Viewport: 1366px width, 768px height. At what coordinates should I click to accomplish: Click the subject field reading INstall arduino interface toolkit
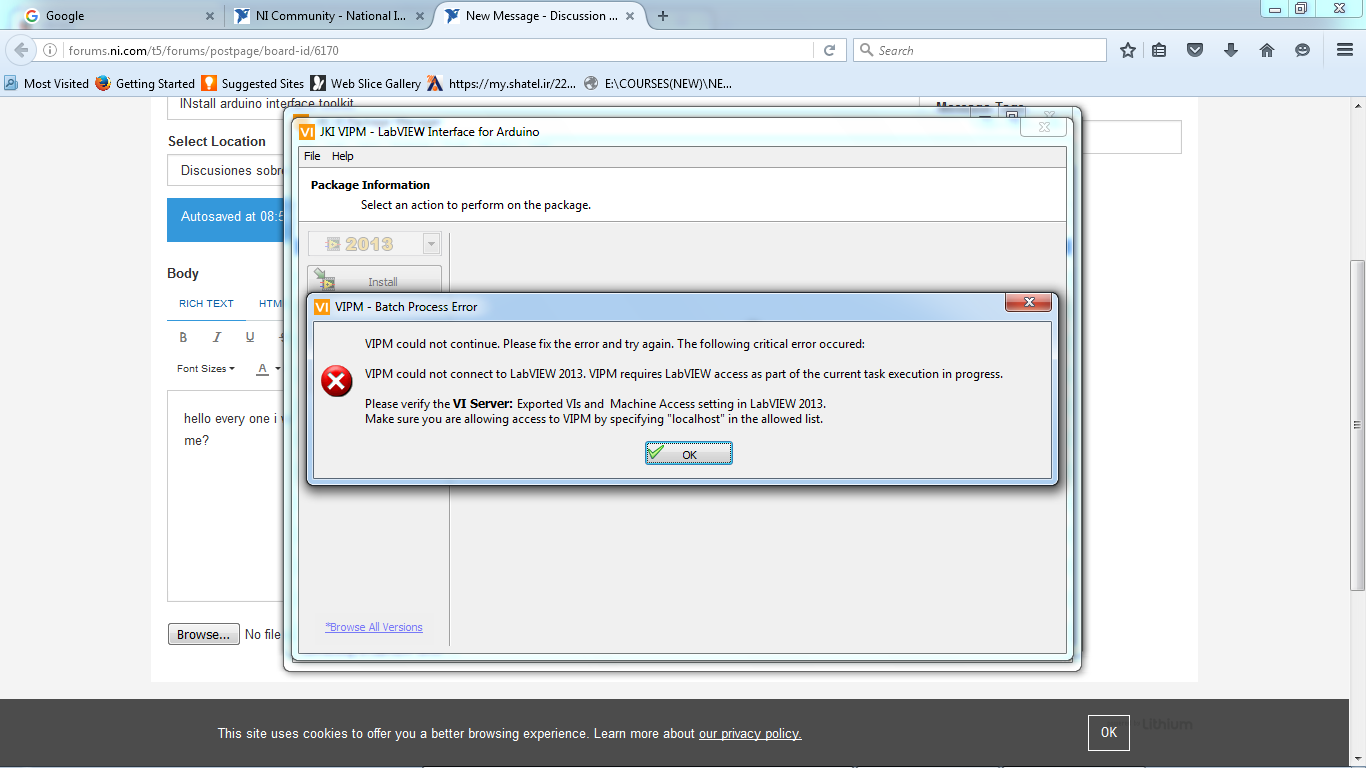[542, 108]
